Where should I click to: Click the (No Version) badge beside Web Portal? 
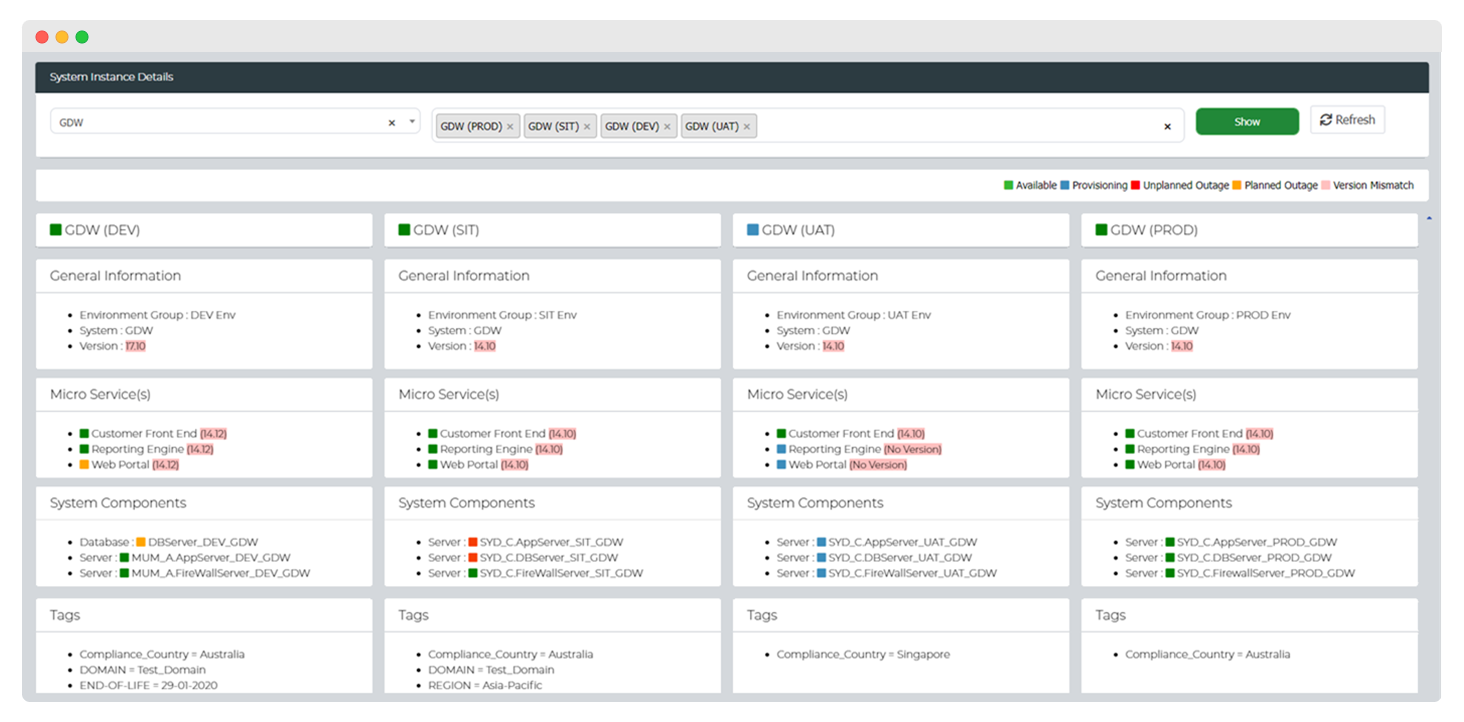(879, 465)
